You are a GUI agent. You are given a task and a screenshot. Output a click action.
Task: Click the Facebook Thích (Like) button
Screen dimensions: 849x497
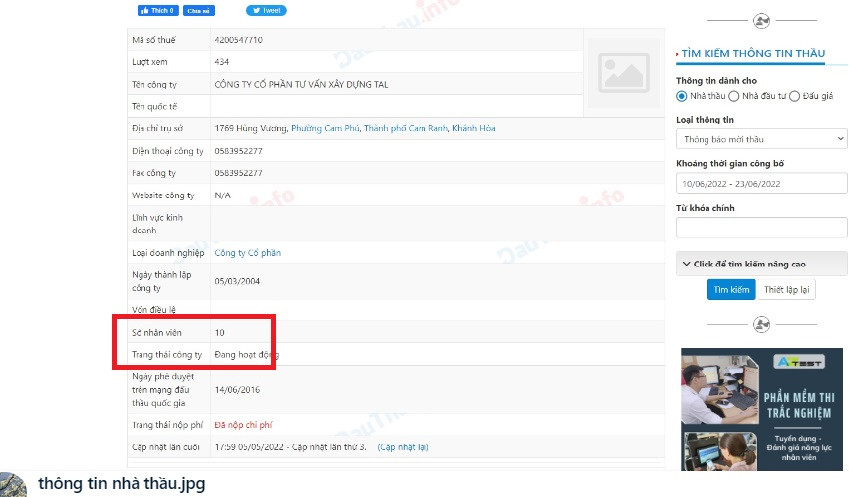click(x=157, y=10)
